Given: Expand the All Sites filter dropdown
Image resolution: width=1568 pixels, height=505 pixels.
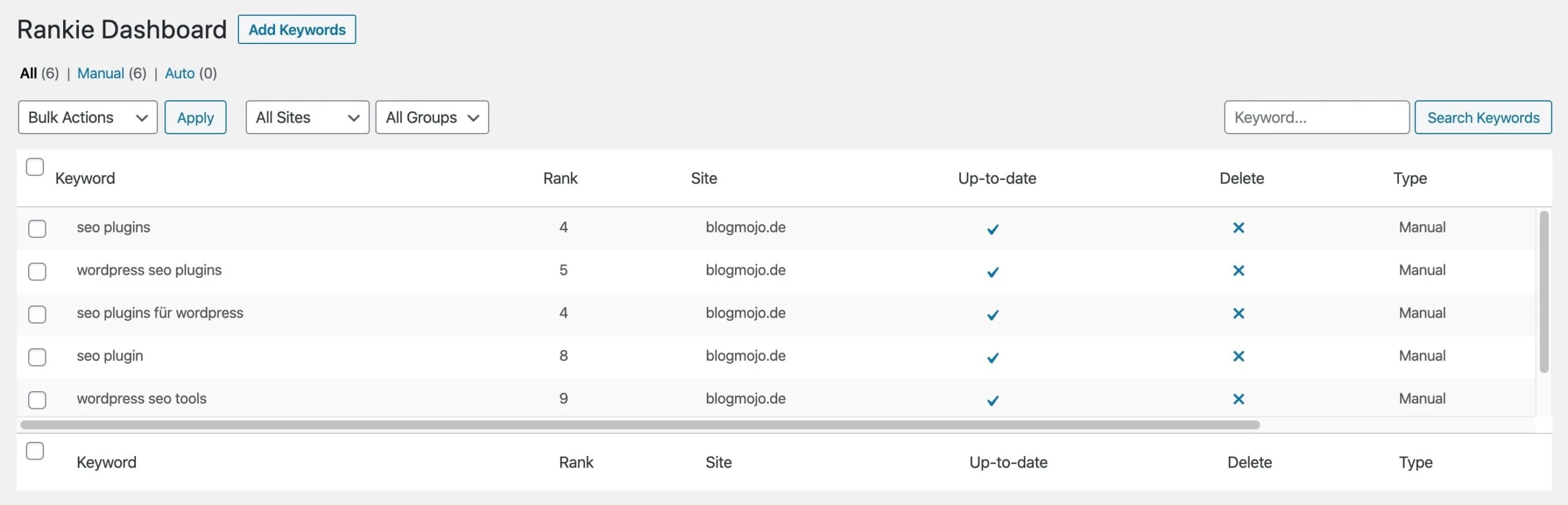Looking at the screenshot, I should click(307, 118).
